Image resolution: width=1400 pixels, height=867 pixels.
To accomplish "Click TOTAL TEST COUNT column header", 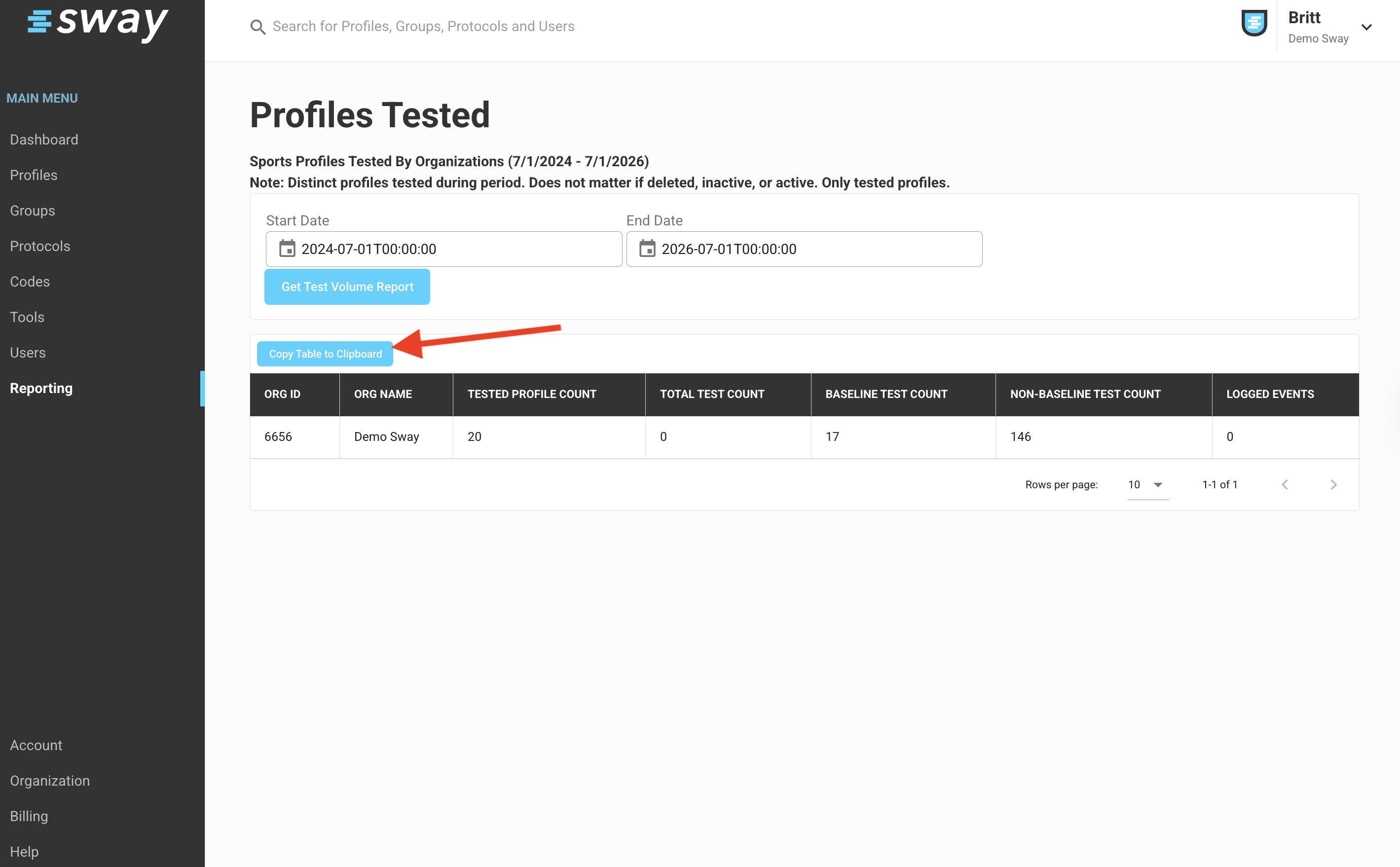I will 729,395.
